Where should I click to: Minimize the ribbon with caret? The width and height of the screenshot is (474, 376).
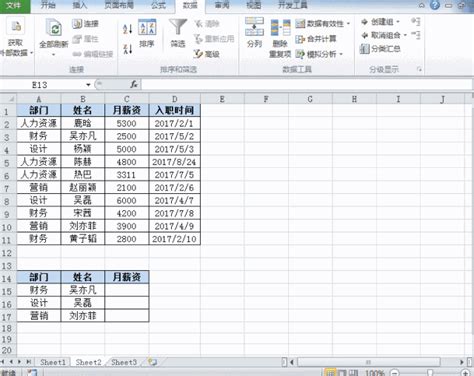tap(422, 5)
